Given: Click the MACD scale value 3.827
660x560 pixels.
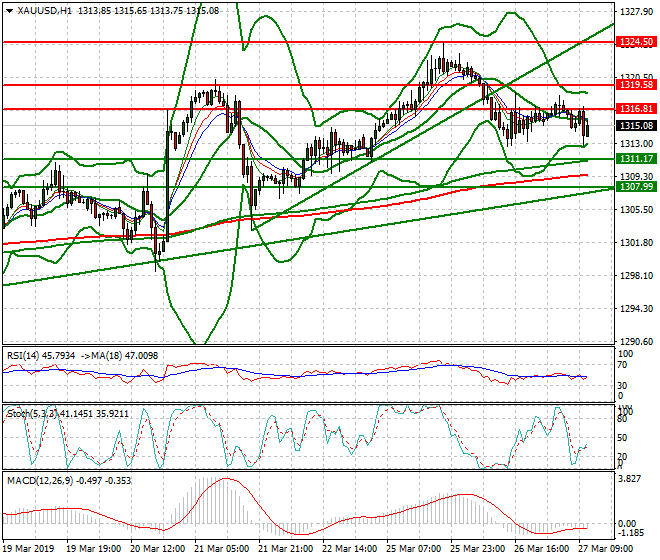Looking at the screenshot, I should pyautogui.click(x=630, y=479).
